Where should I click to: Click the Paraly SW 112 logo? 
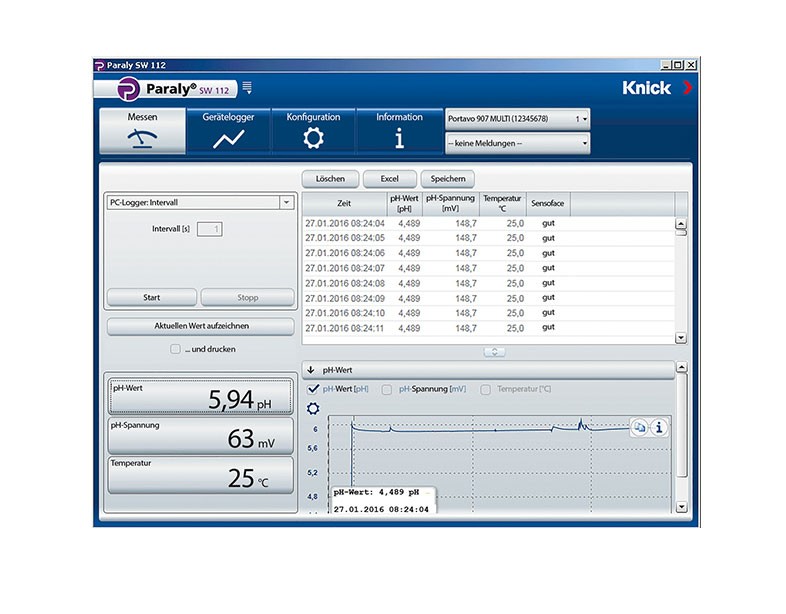pyautogui.click(x=165, y=89)
